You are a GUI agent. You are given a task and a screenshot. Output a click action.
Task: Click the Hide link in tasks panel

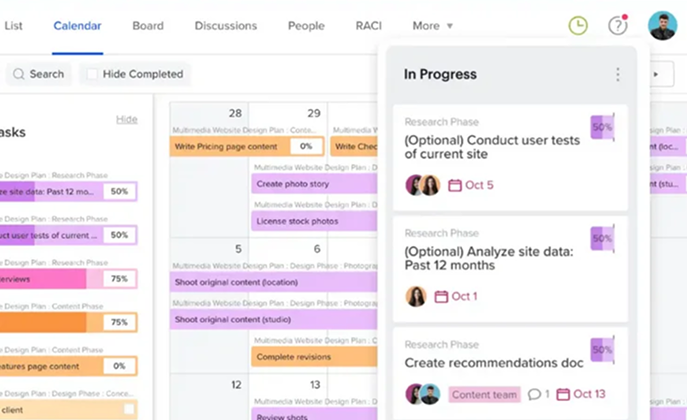pos(127,119)
